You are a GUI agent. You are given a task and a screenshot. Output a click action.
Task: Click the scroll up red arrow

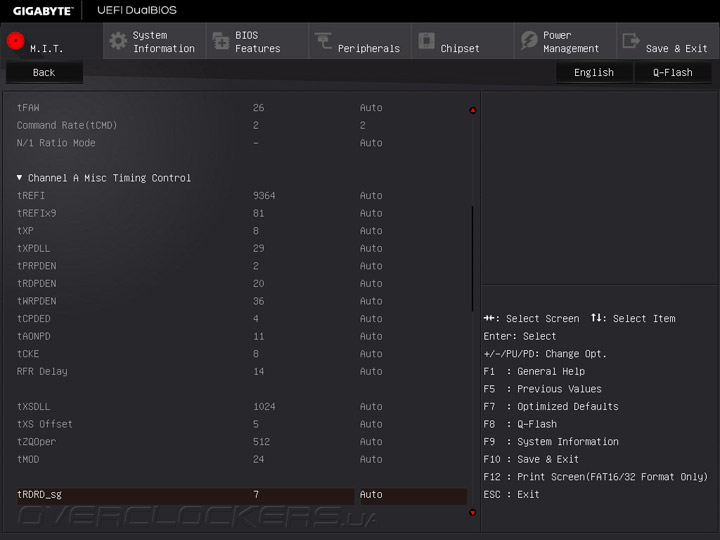(473, 110)
